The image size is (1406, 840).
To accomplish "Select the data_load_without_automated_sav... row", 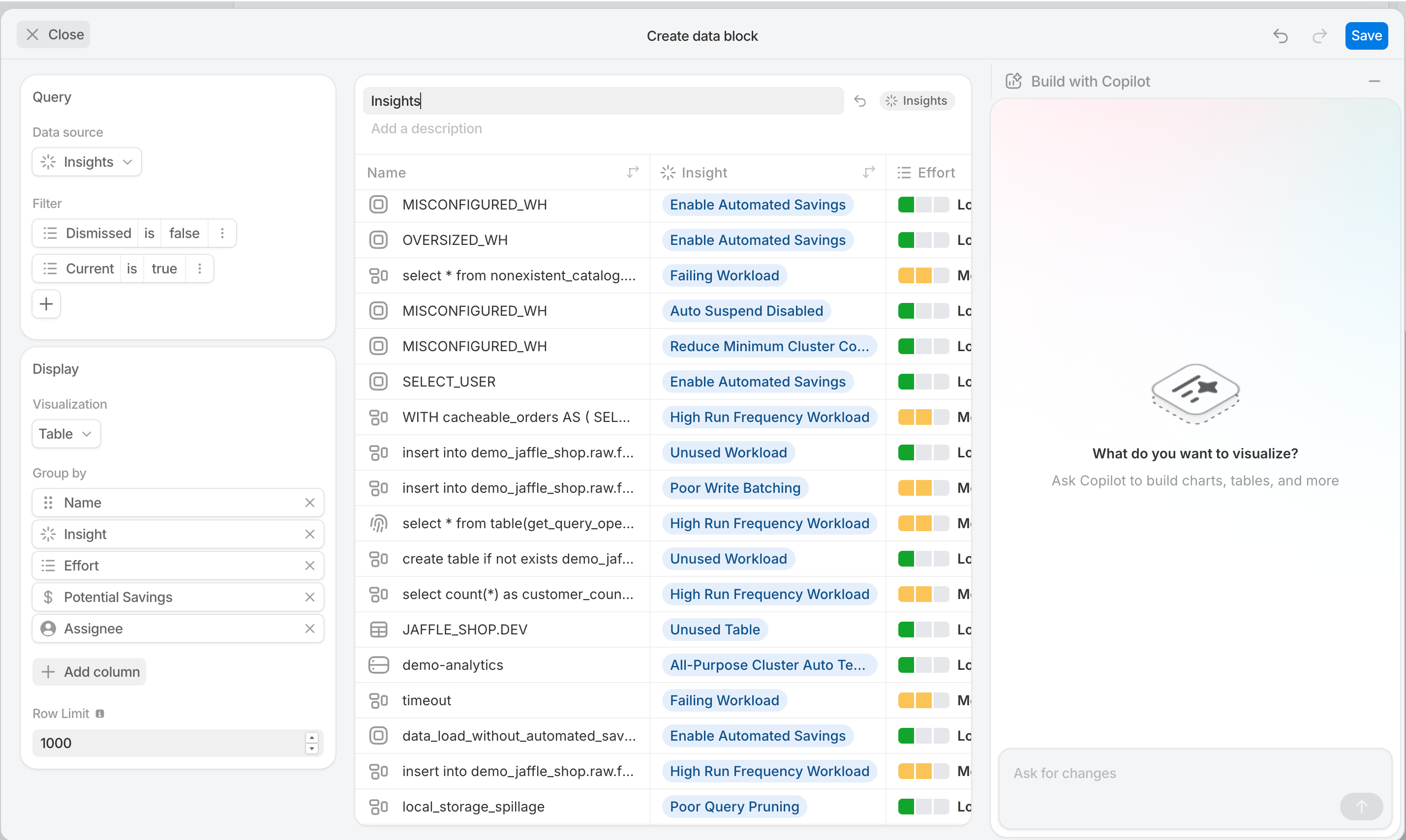I will coord(663,736).
